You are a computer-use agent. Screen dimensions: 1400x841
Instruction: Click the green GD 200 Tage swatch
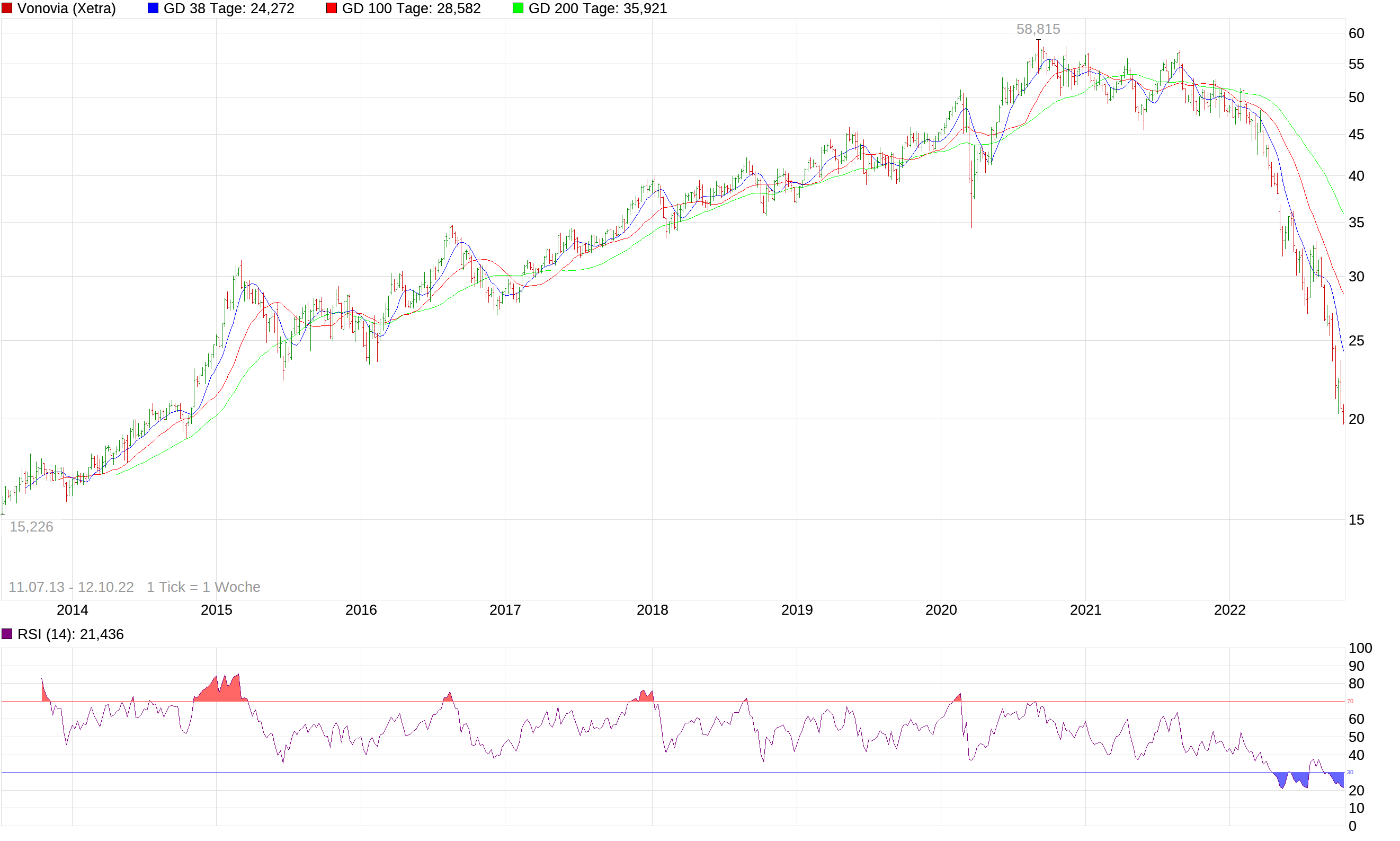click(518, 8)
